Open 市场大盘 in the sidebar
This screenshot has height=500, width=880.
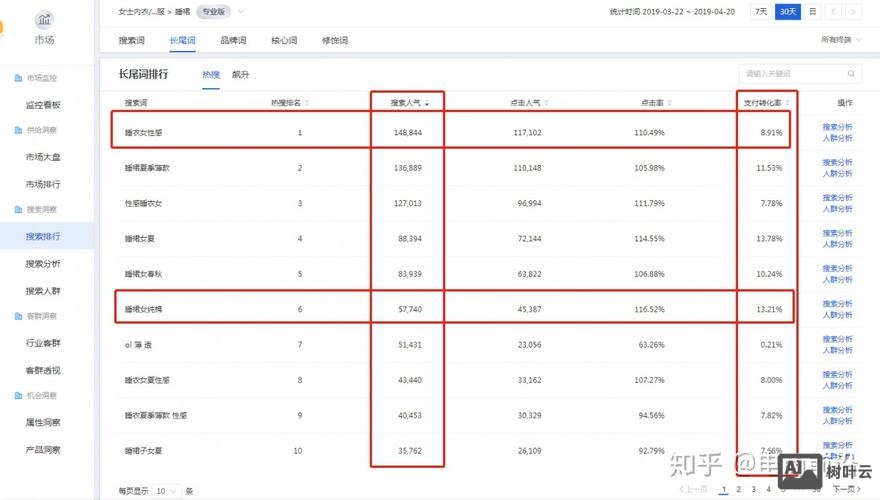click(x=43, y=157)
